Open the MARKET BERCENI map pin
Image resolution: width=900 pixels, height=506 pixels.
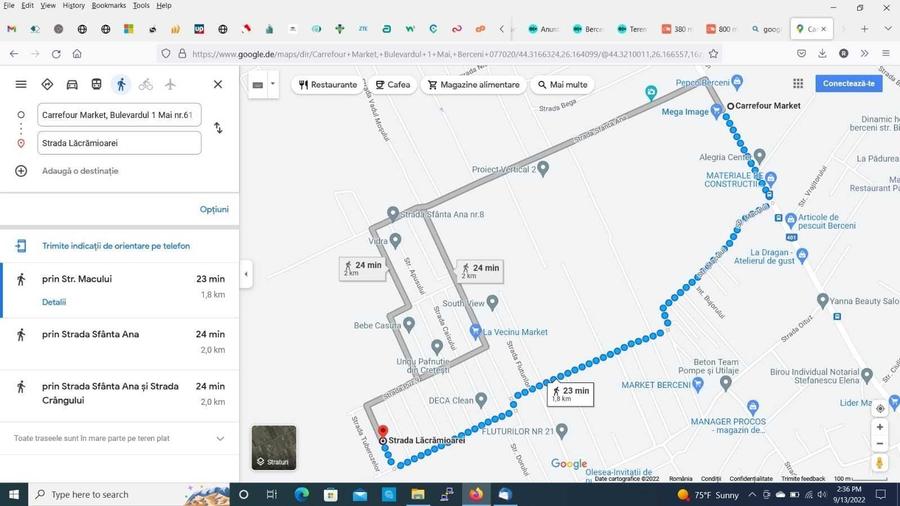[x=697, y=384]
